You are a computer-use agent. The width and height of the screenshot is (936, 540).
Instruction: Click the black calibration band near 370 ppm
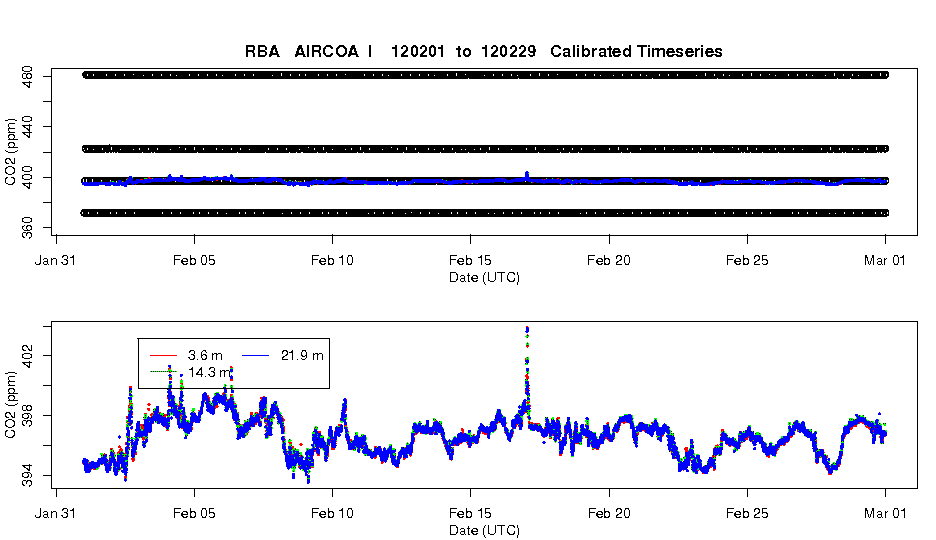(x=485, y=212)
